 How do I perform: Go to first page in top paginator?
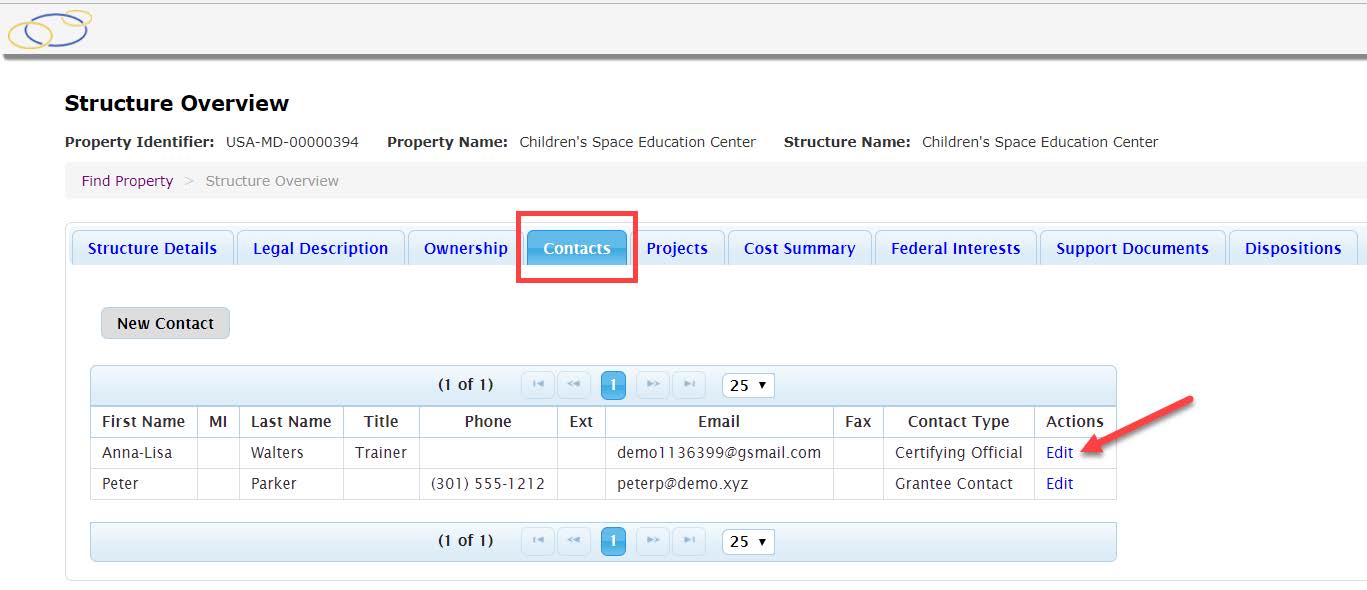[x=538, y=385]
